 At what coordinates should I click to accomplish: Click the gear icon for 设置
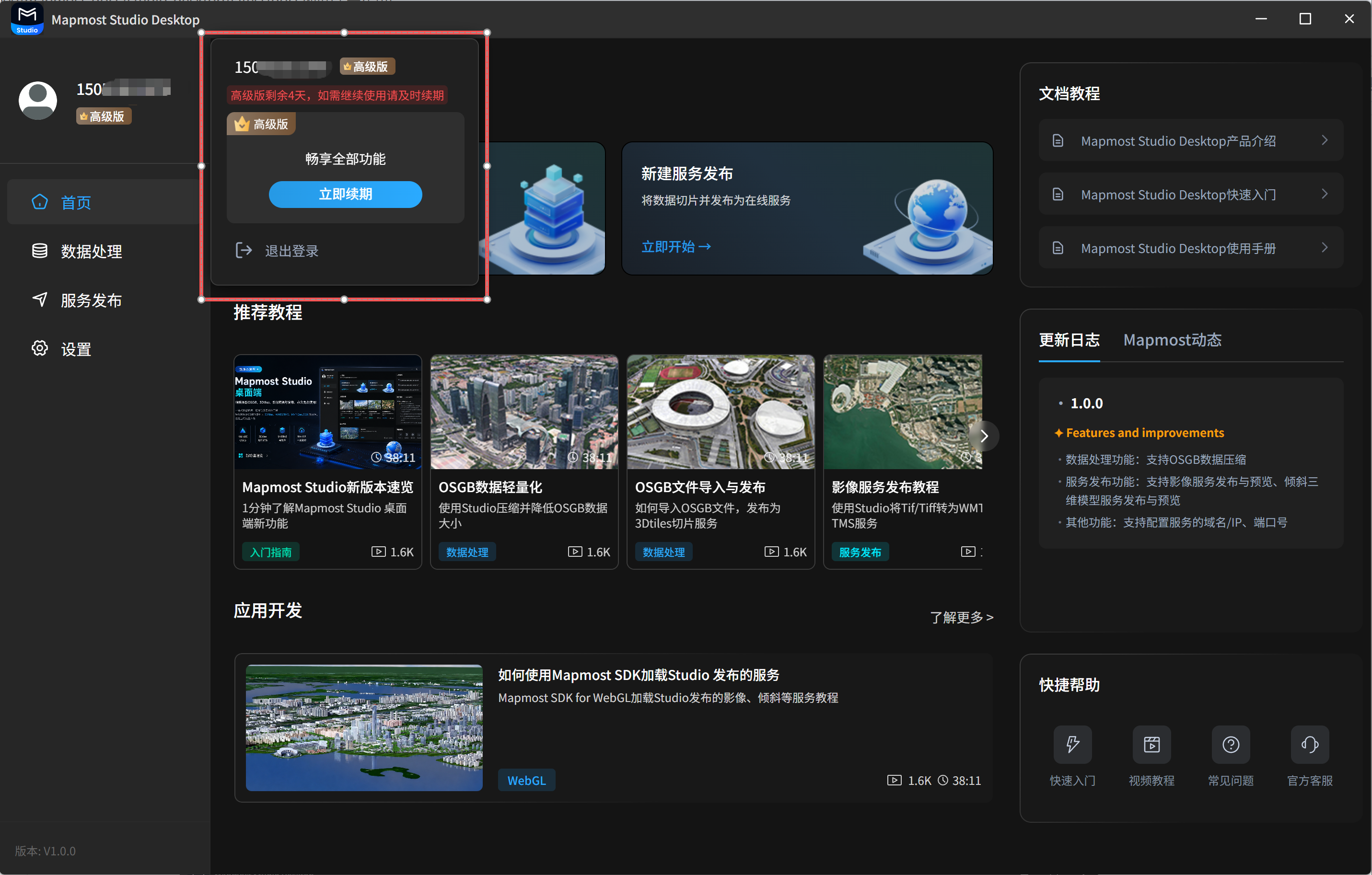point(40,349)
